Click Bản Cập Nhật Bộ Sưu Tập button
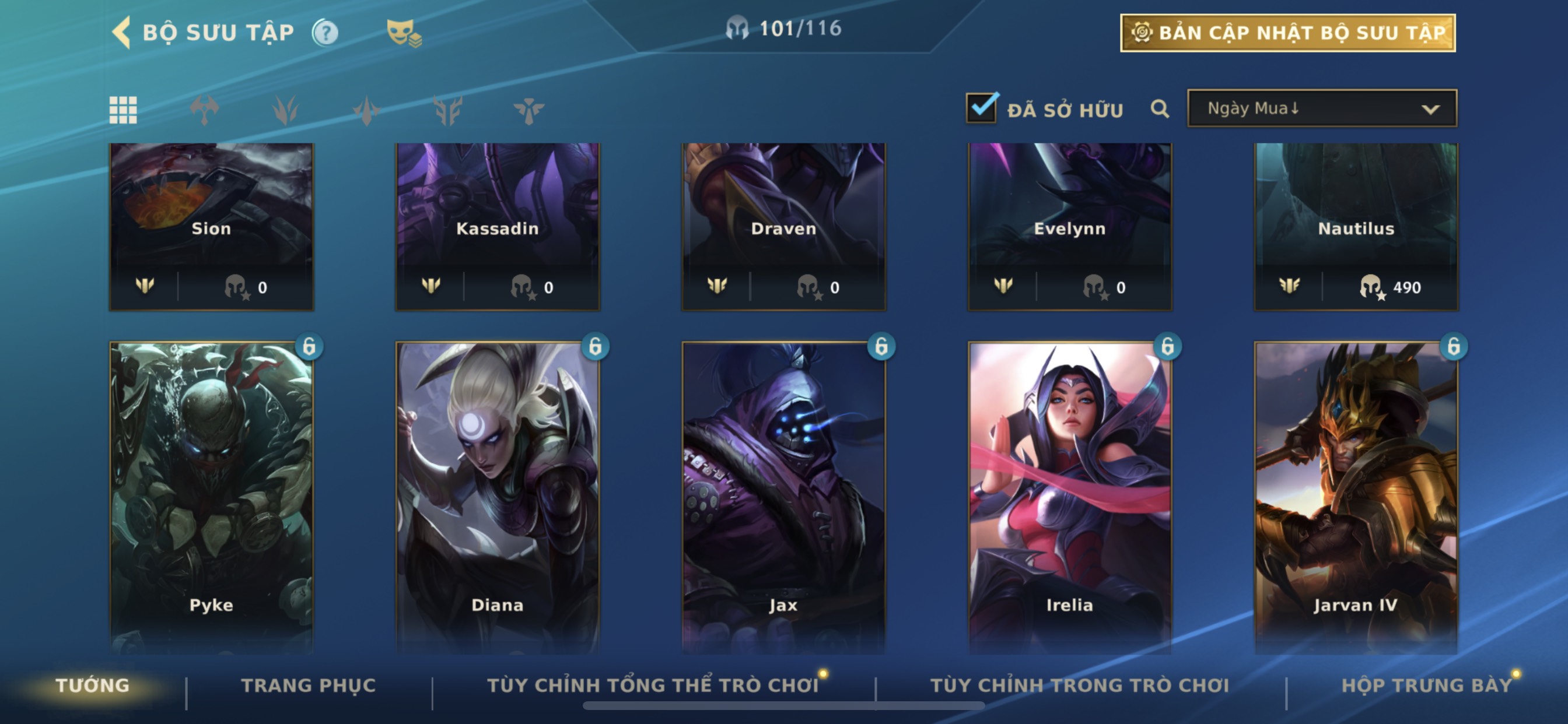This screenshot has width=1568, height=724. [1288, 33]
